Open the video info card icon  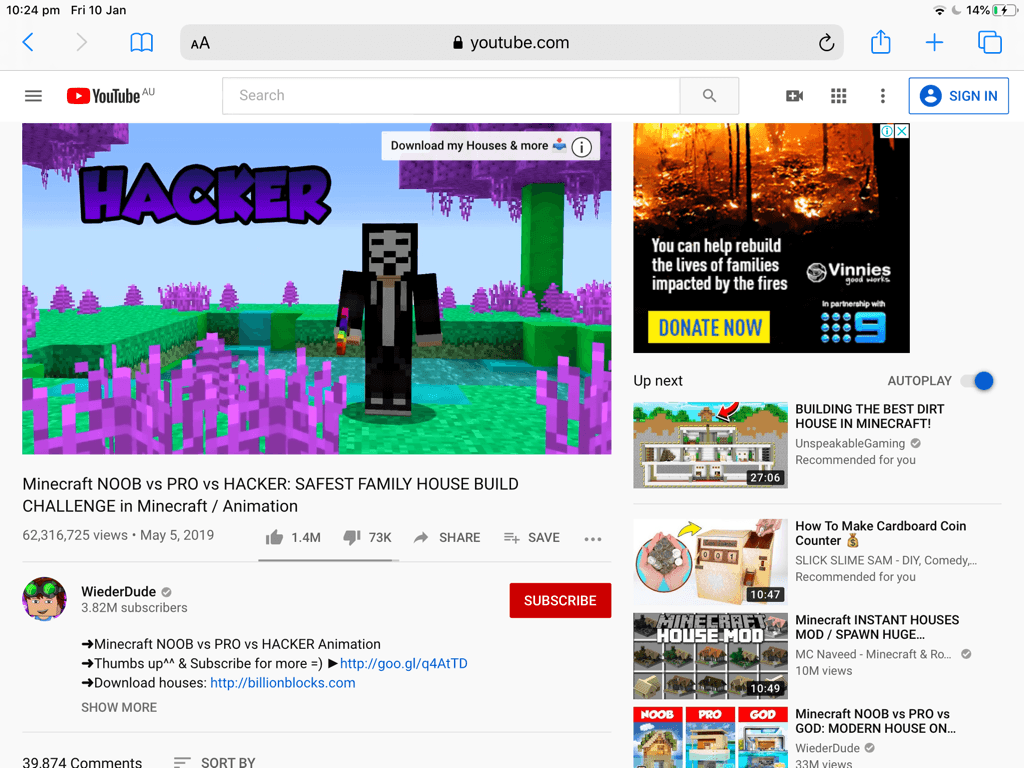pos(582,147)
